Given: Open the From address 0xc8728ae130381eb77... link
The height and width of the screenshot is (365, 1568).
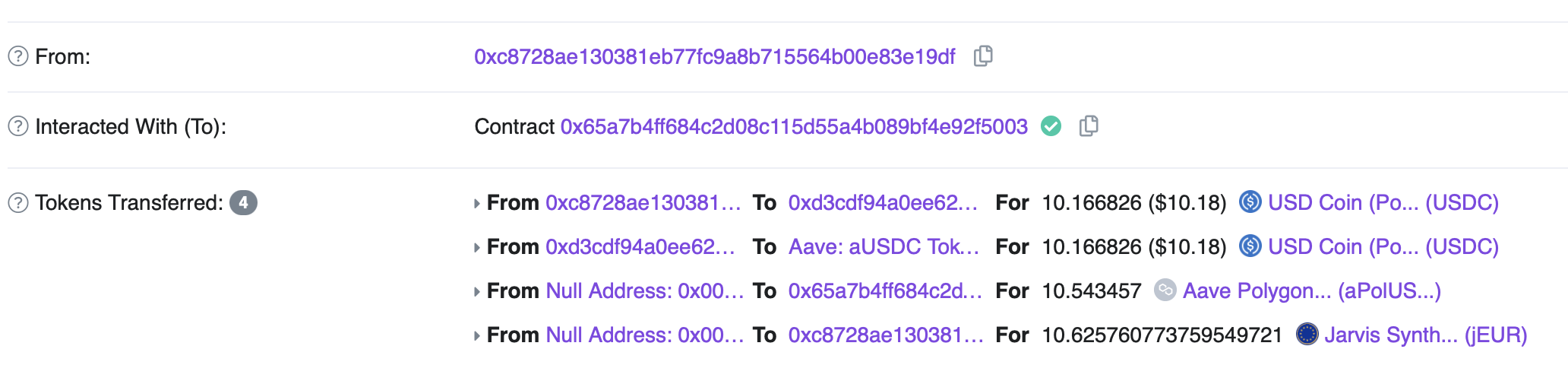Looking at the screenshot, I should click(714, 56).
